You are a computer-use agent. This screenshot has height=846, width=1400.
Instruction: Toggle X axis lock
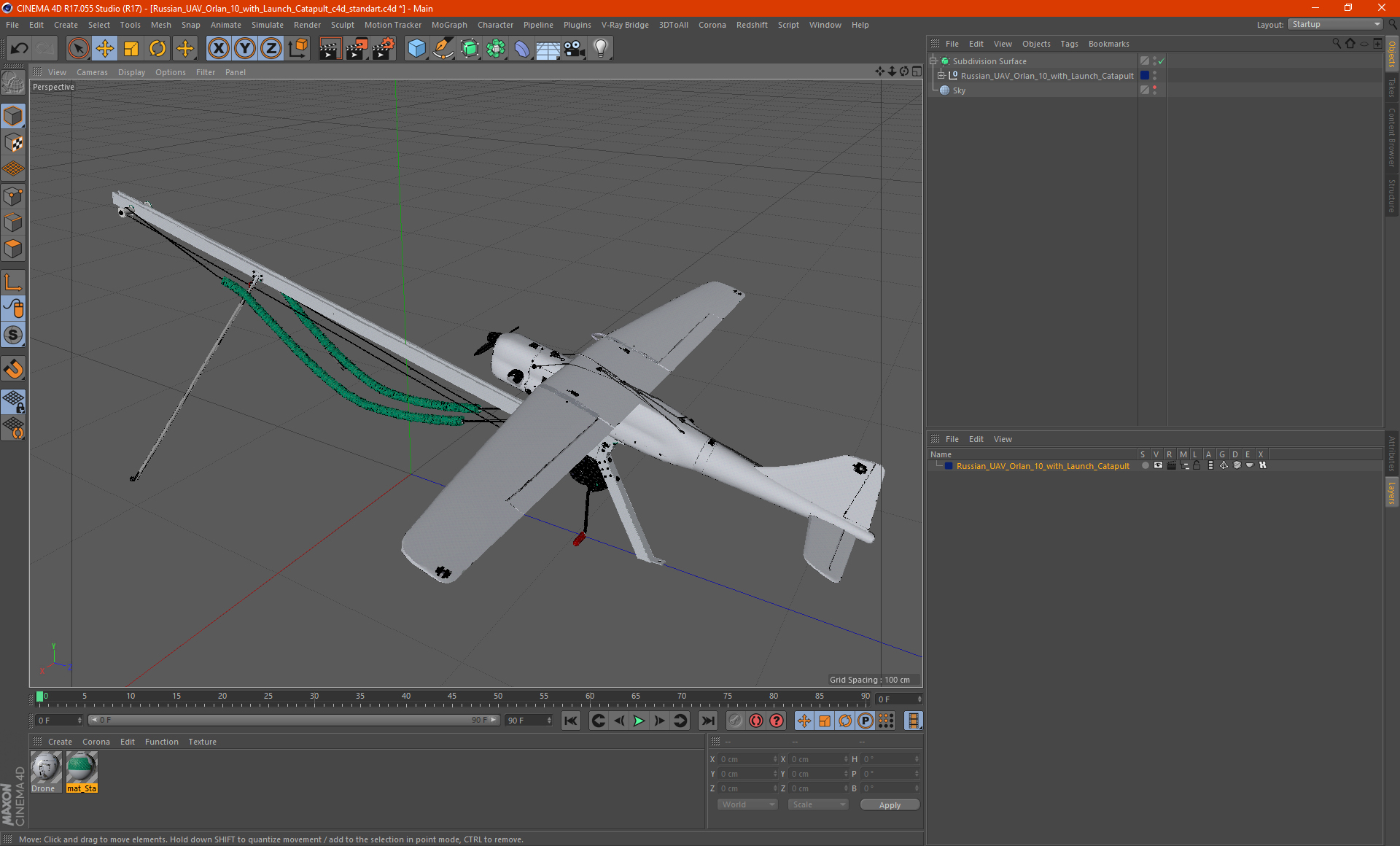coord(218,49)
